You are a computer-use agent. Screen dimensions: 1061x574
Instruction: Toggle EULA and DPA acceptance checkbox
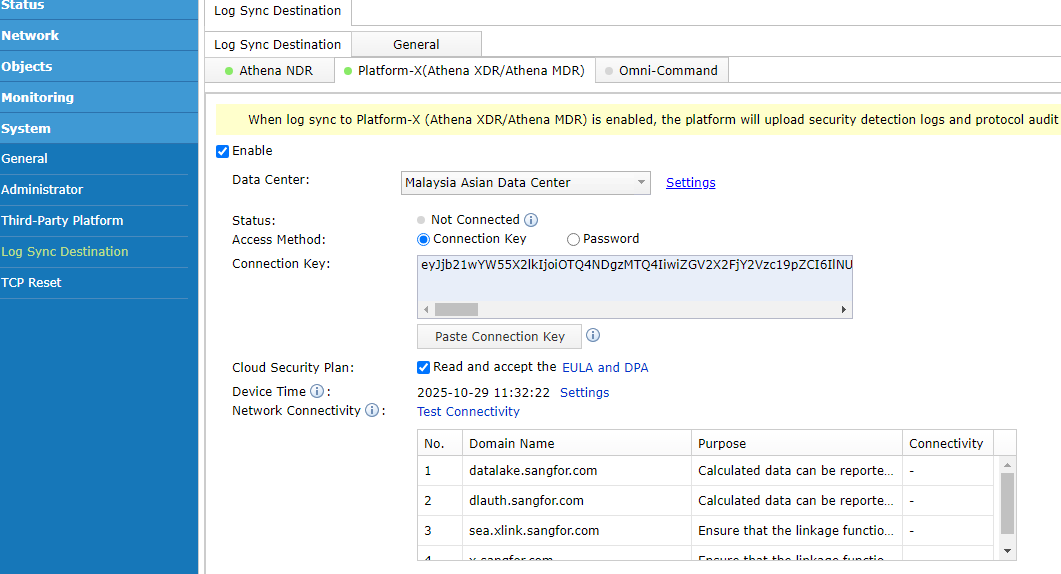[424, 367]
